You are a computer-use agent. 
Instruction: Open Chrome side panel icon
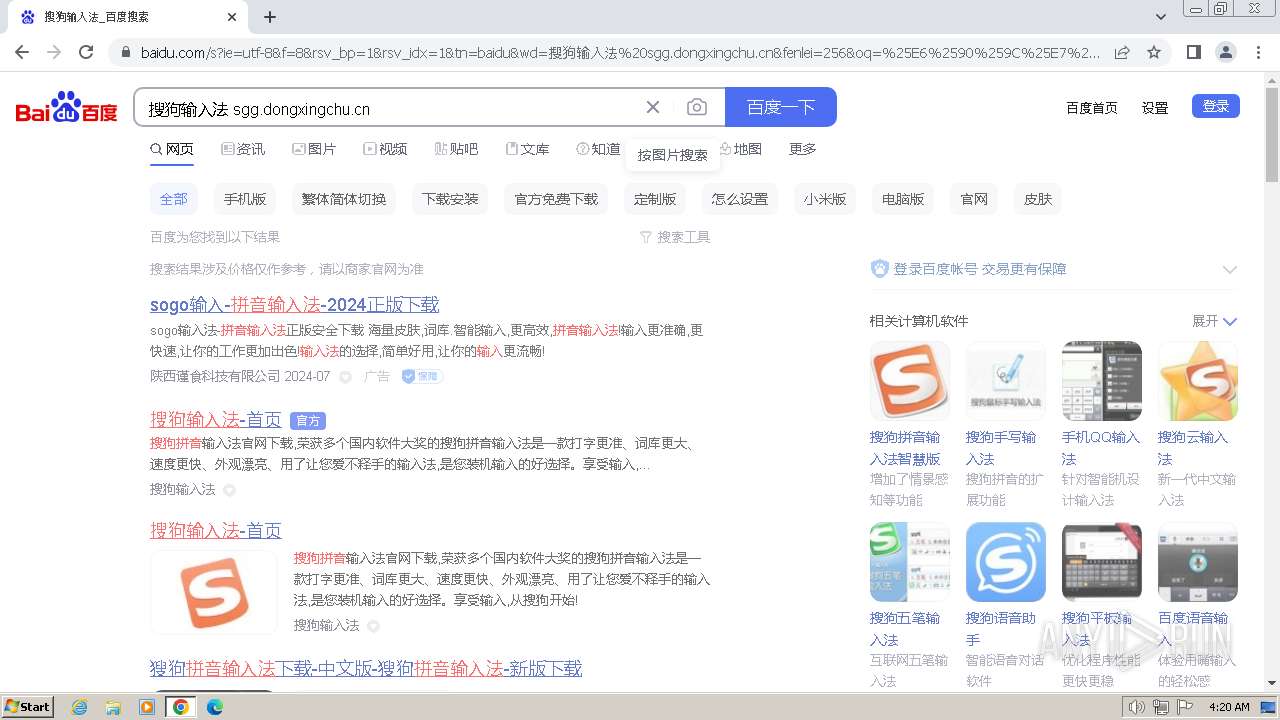(x=1193, y=52)
